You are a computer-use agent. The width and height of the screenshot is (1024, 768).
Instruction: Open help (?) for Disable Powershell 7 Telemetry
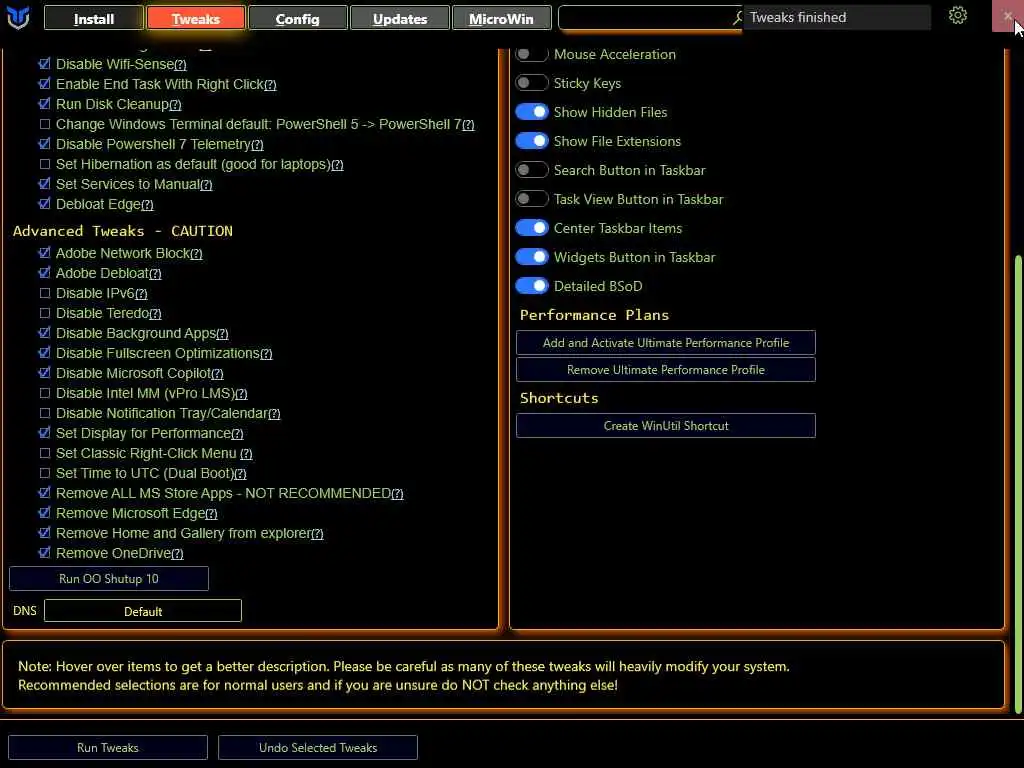point(257,145)
